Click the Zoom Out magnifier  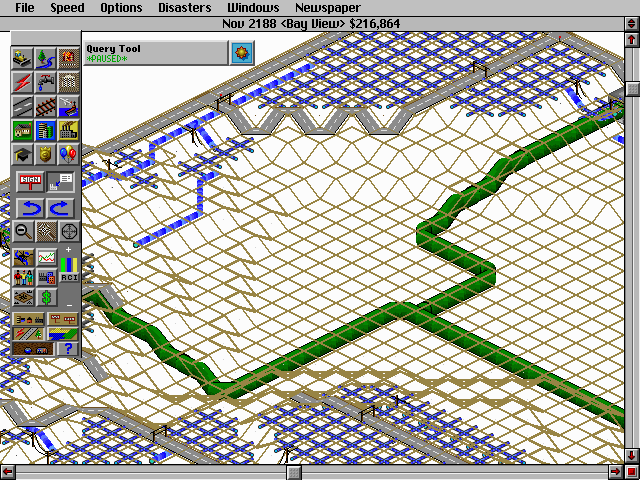(23, 231)
